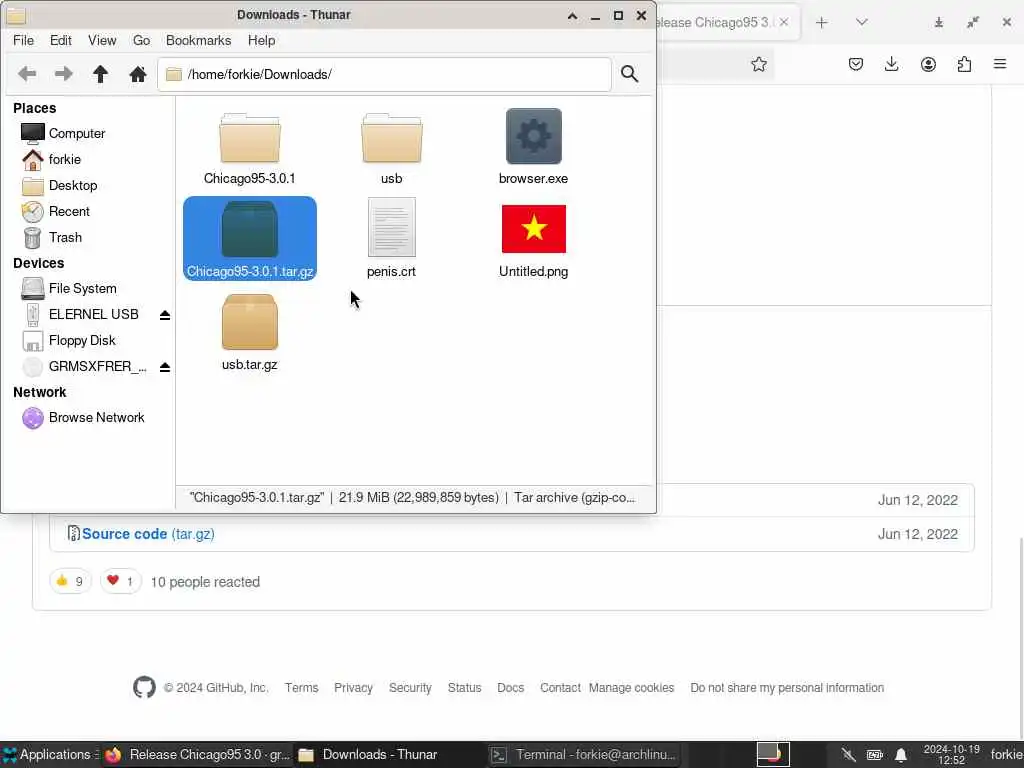The image size is (1024, 768).
Task: Open the Applications menu in the taskbar
Action: [50, 755]
